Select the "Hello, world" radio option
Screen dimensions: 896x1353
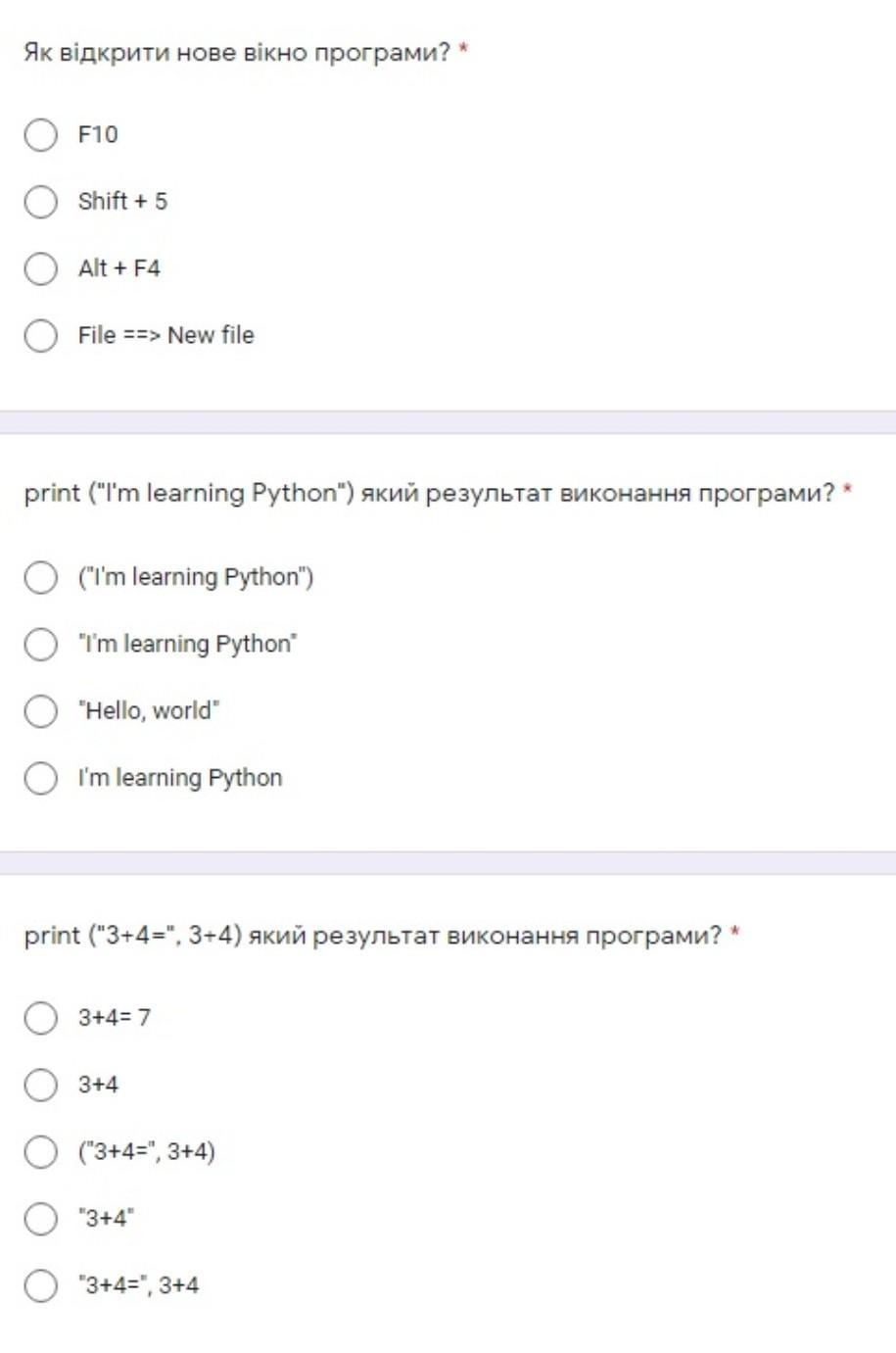point(40,710)
